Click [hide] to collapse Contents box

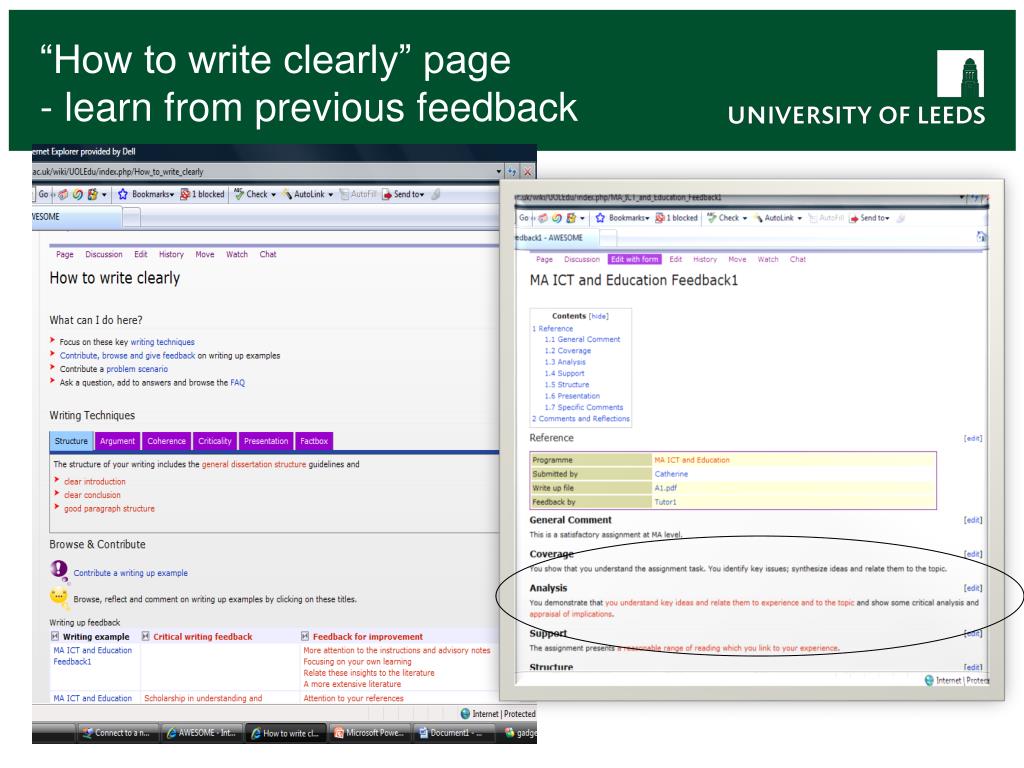[x=598, y=316]
